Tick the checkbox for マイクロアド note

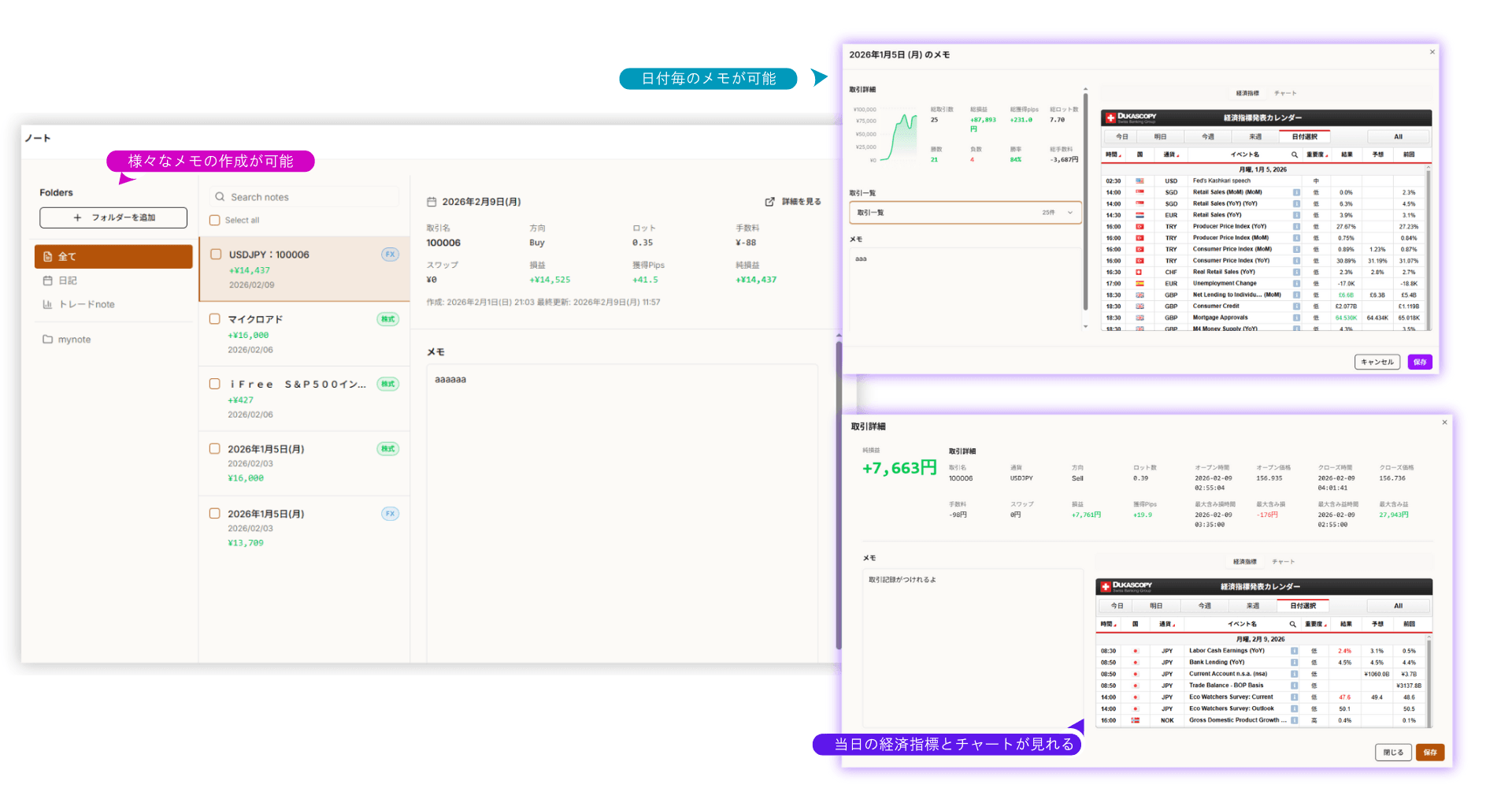point(214,319)
